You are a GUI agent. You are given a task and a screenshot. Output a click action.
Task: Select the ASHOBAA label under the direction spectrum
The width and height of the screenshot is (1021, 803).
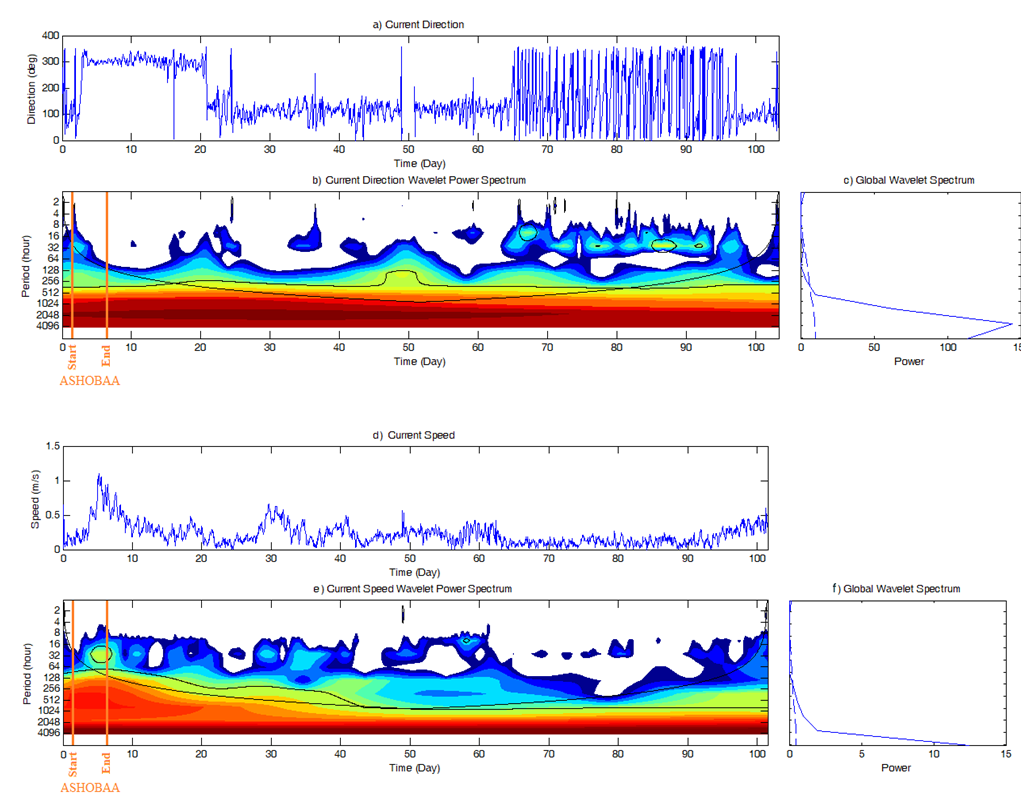[x=90, y=380]
